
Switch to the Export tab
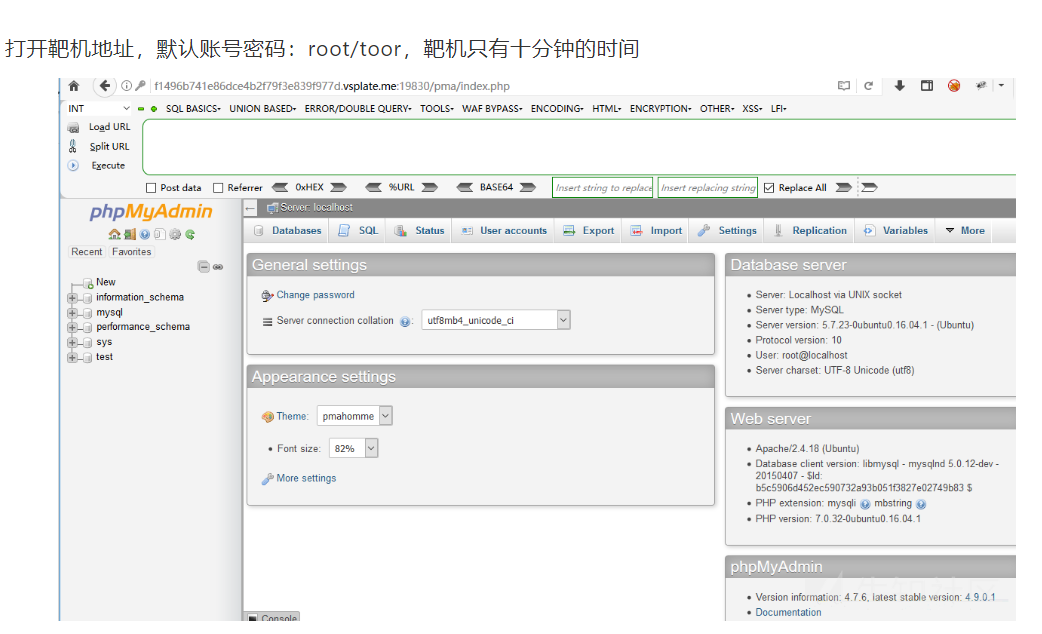(589, 231)
